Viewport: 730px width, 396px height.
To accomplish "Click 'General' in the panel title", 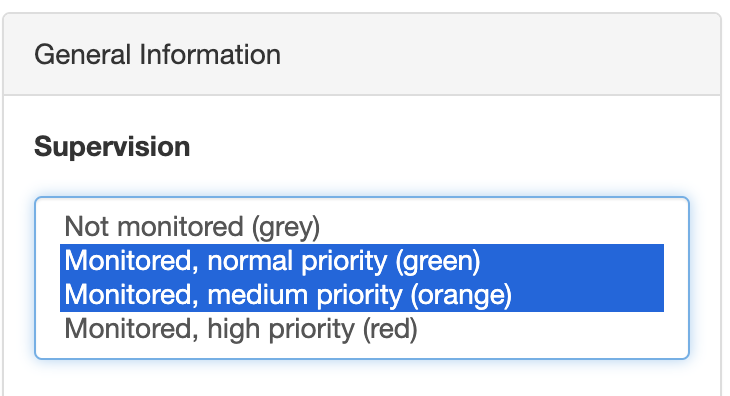I will coord(82,54).
